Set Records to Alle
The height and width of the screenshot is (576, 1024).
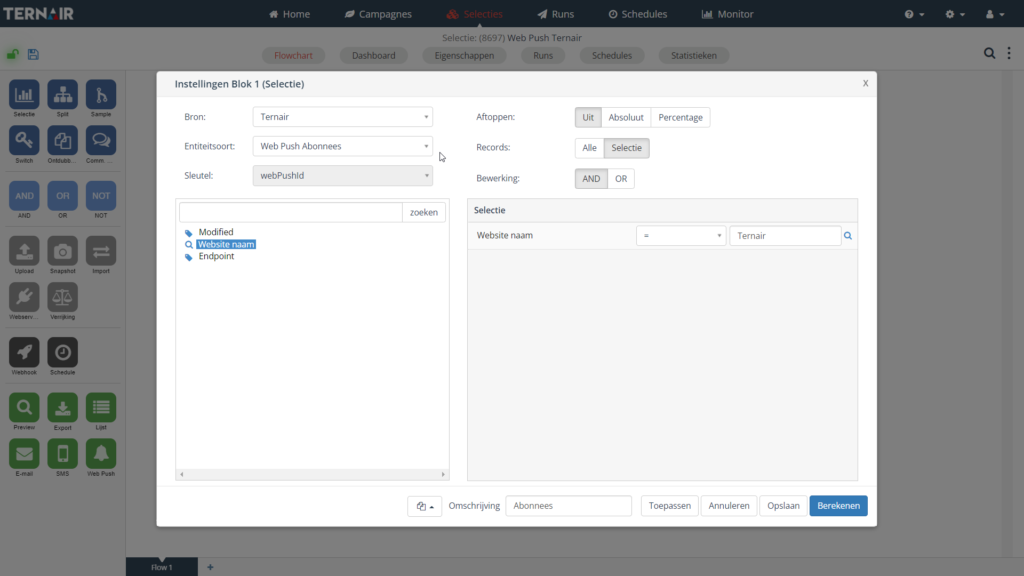[x=589, y=148]
